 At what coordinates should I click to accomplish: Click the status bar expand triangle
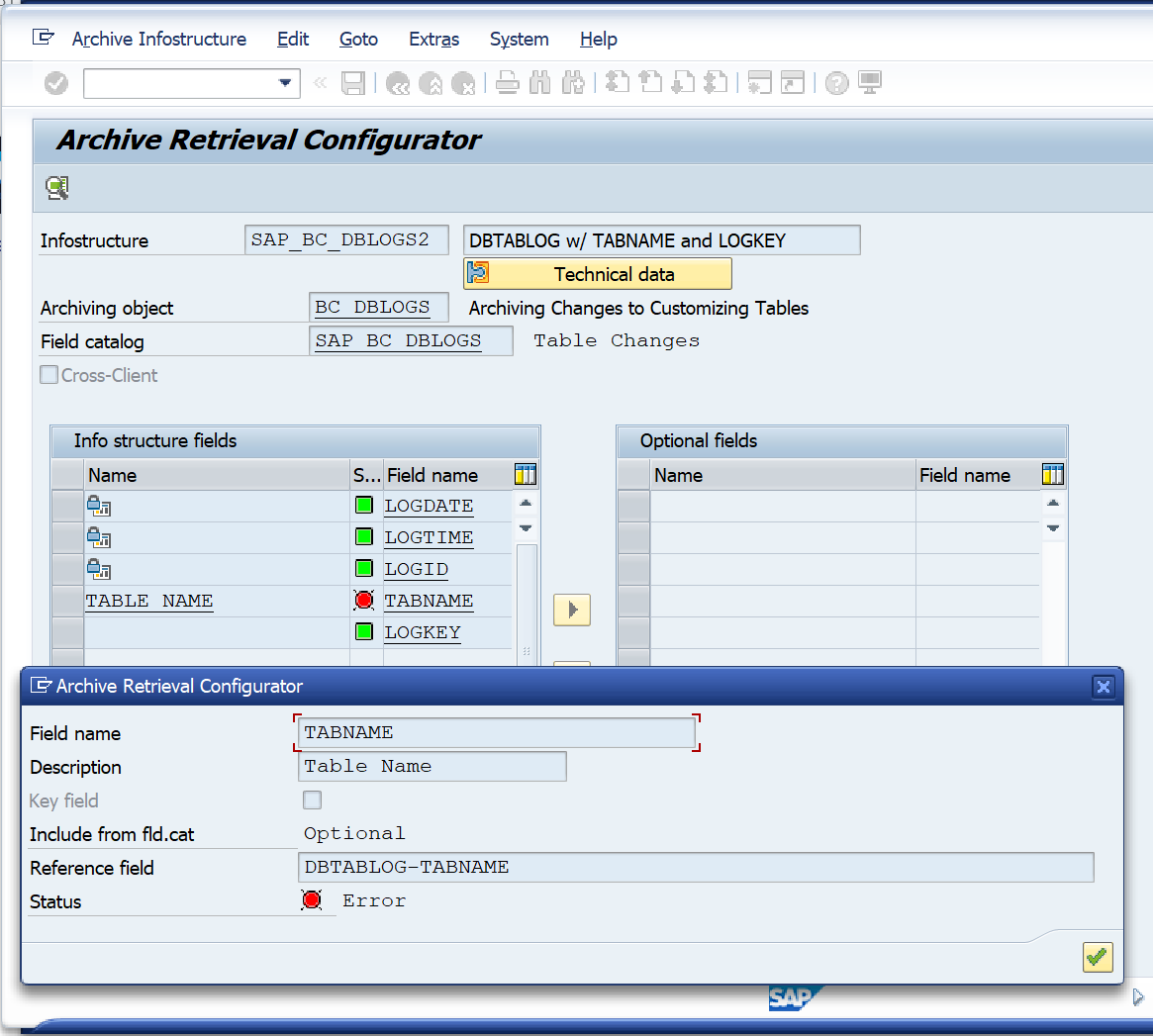(x=1138, y=997)
